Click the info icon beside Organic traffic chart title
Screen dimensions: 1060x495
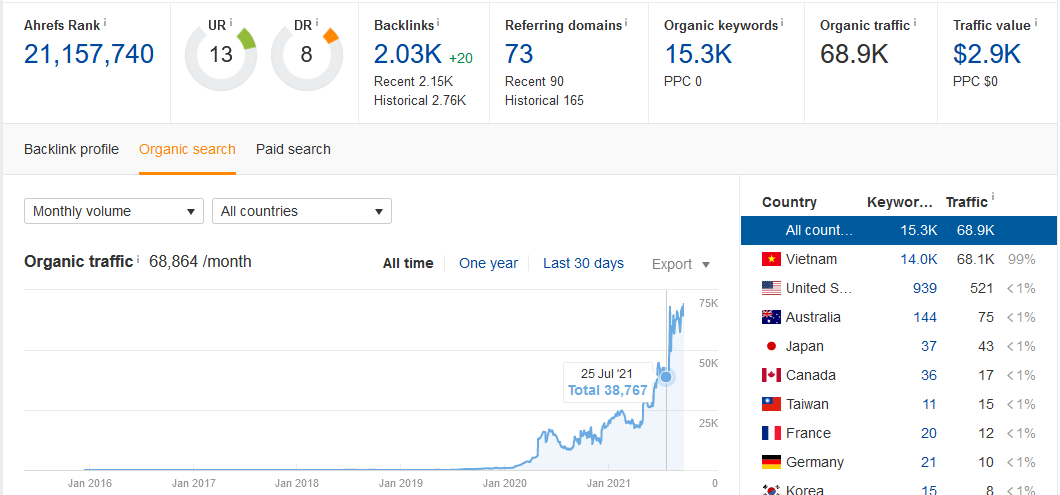click(138, 259)
